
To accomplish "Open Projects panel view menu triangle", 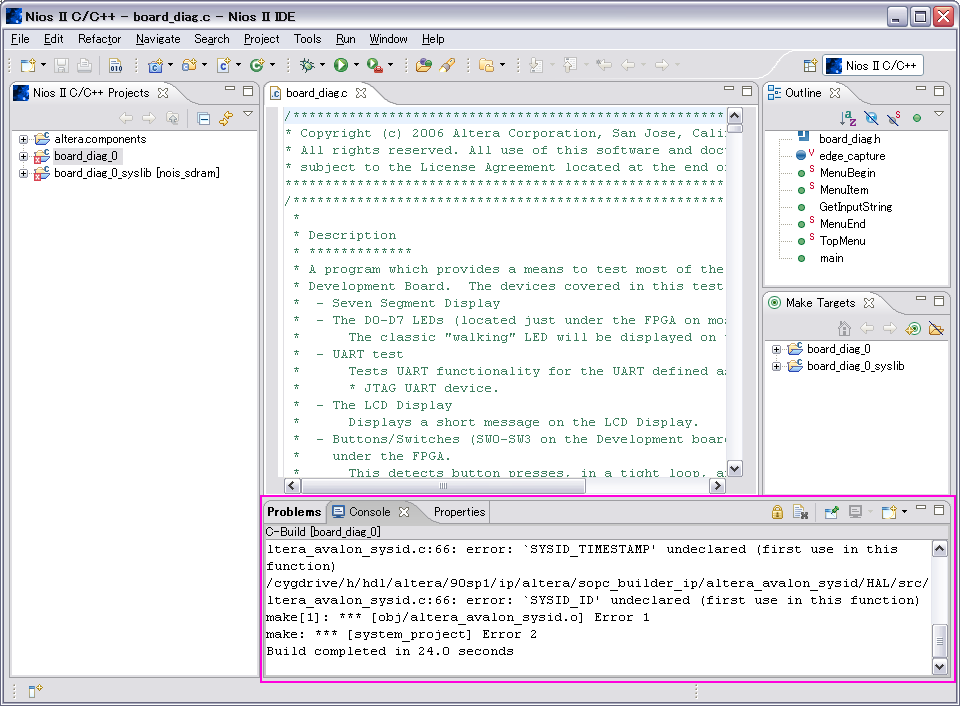I will pyautogui.click(x=248, y=114).
